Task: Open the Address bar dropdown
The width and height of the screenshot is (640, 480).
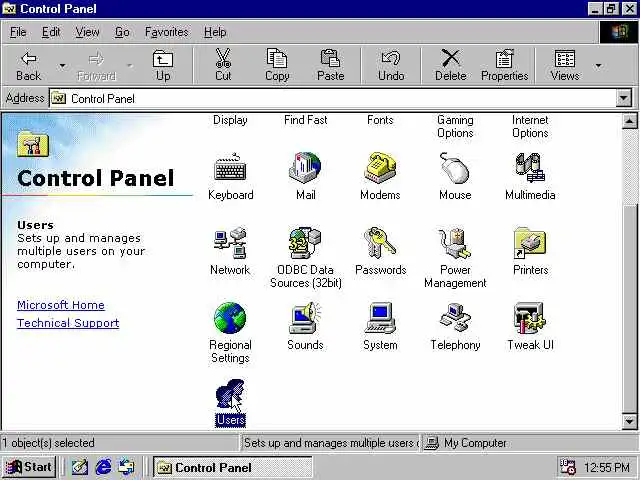Action: pos(623,98)
